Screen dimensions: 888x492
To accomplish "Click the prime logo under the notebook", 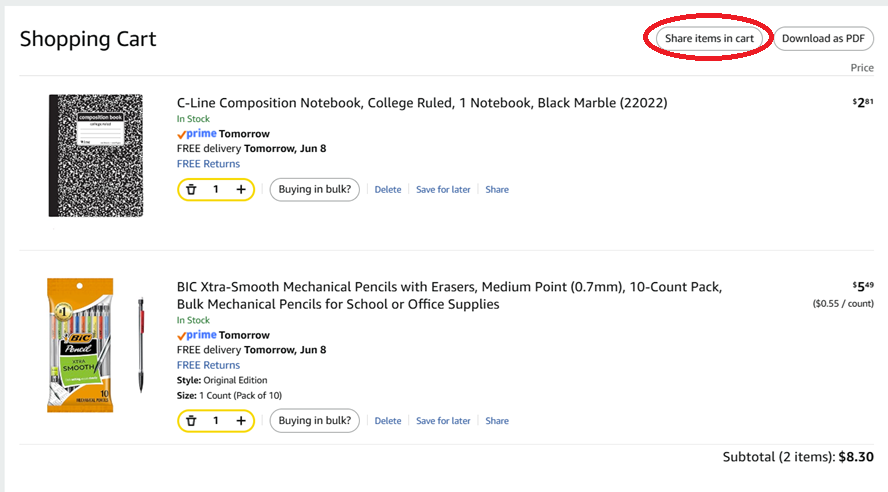I will [197, 134].
